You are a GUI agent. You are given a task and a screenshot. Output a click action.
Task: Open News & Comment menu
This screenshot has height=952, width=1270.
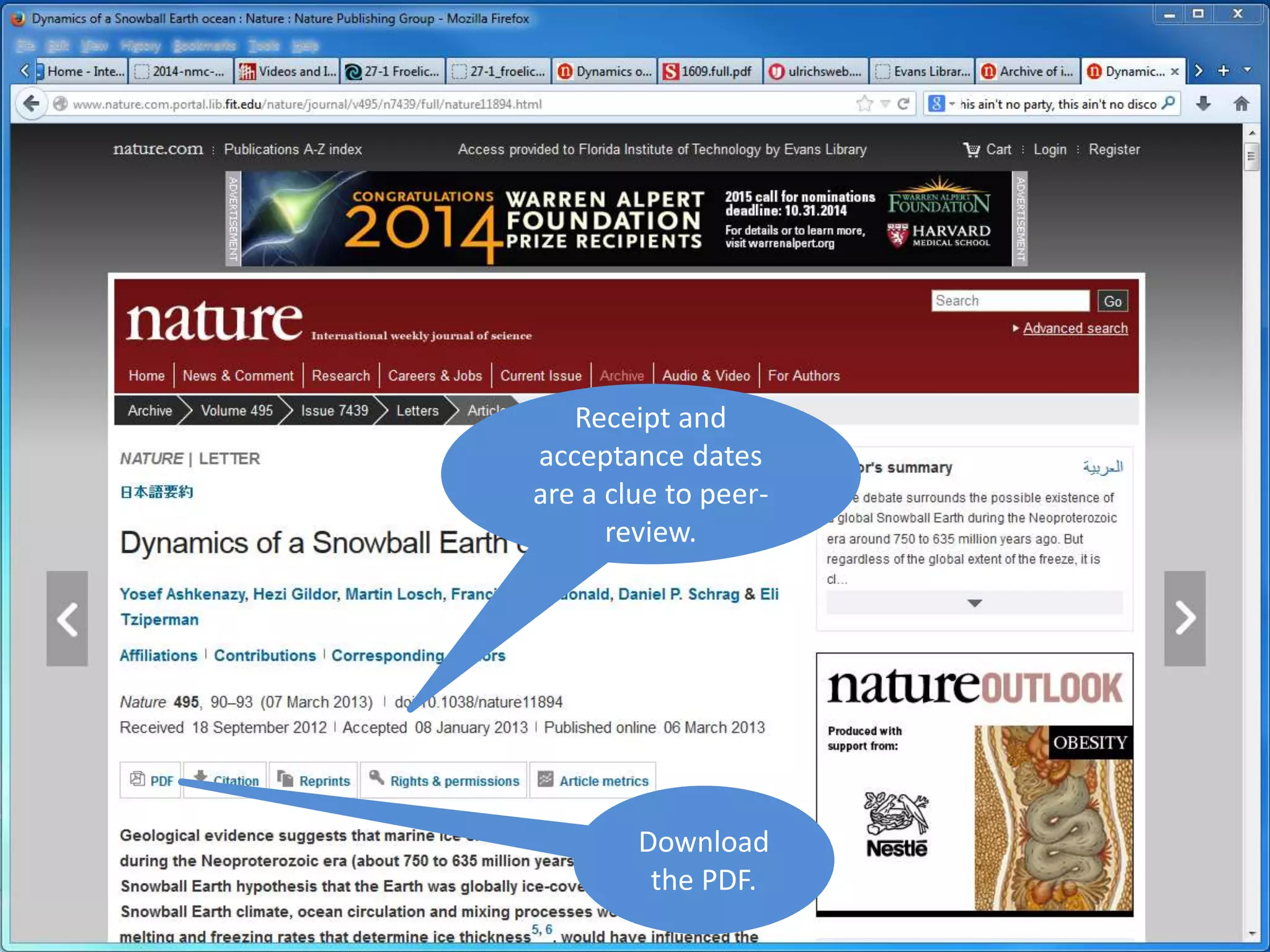click(238, 376)
